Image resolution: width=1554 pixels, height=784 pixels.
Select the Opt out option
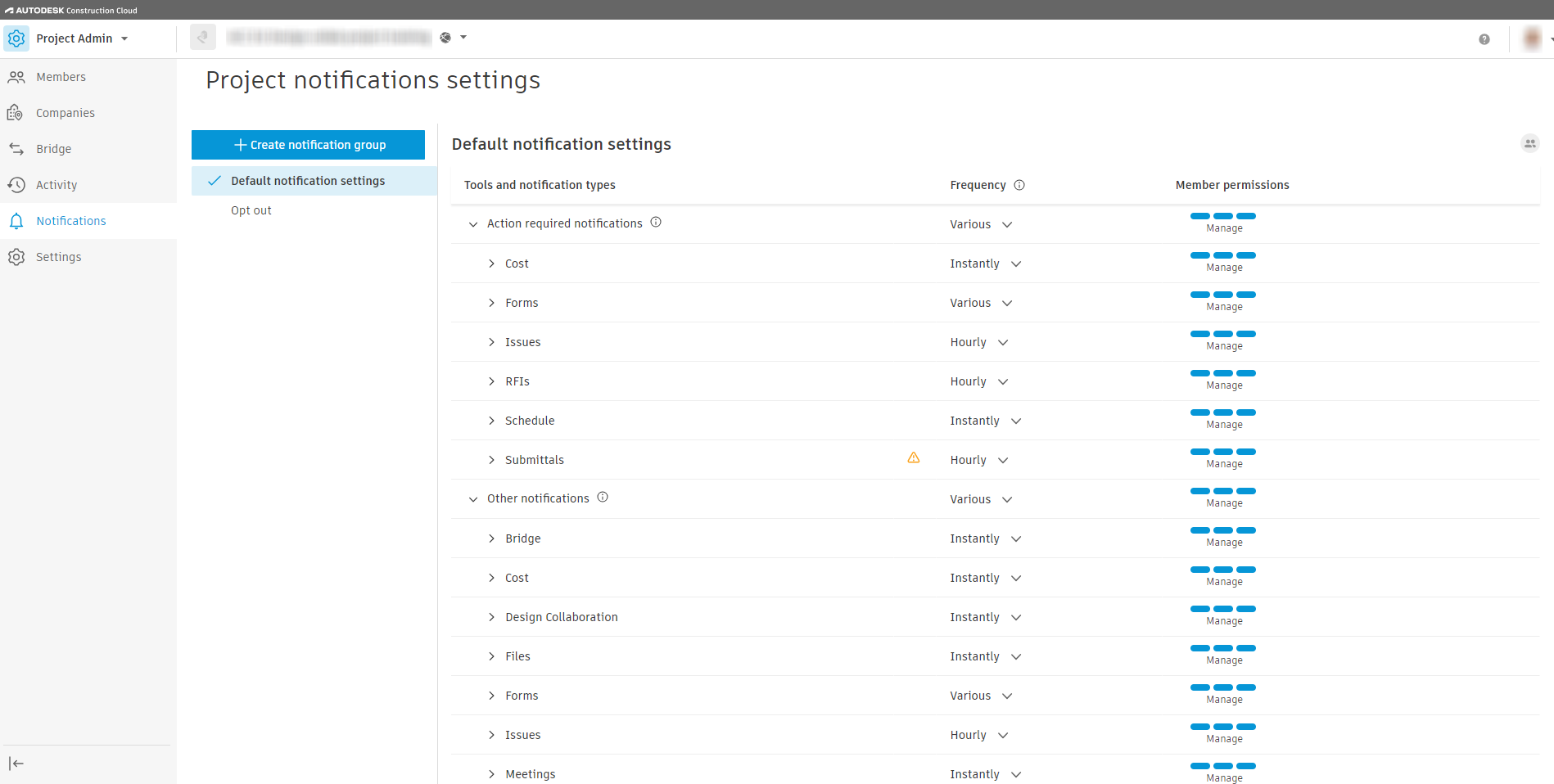click(x=251, y=210)
